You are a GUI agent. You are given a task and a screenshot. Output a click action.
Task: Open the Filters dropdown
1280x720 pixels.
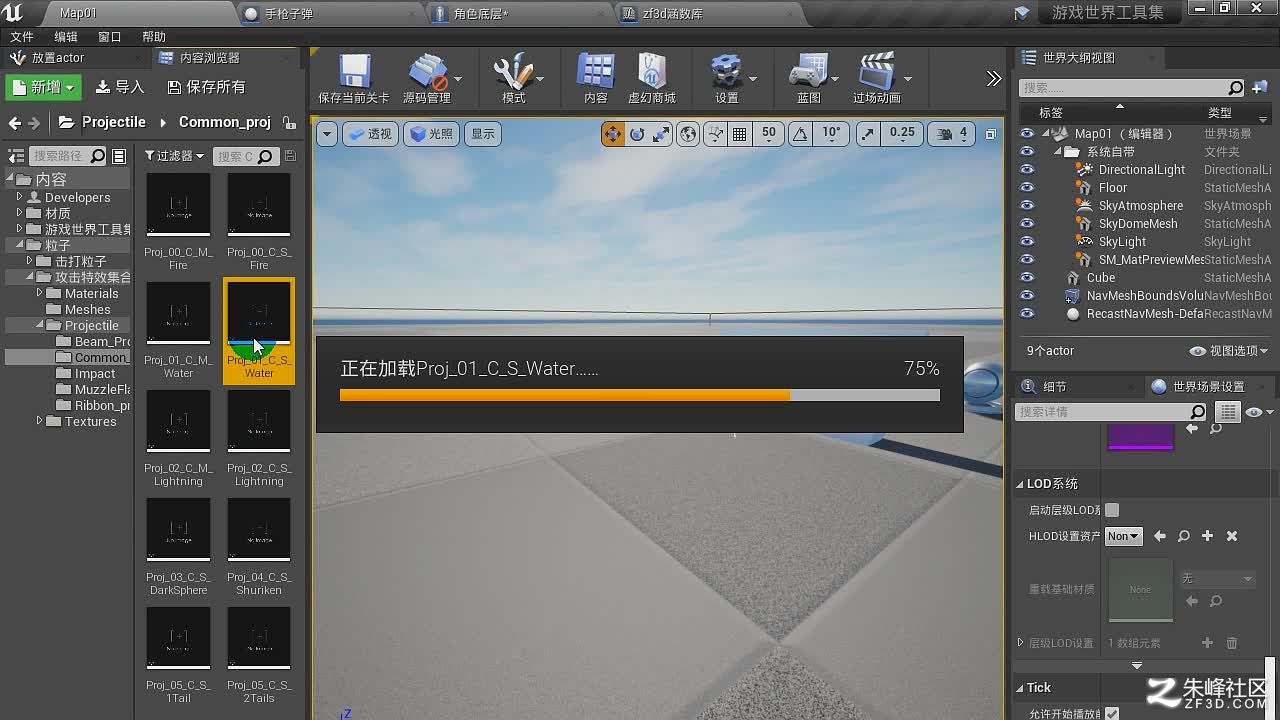coord(174,156)
